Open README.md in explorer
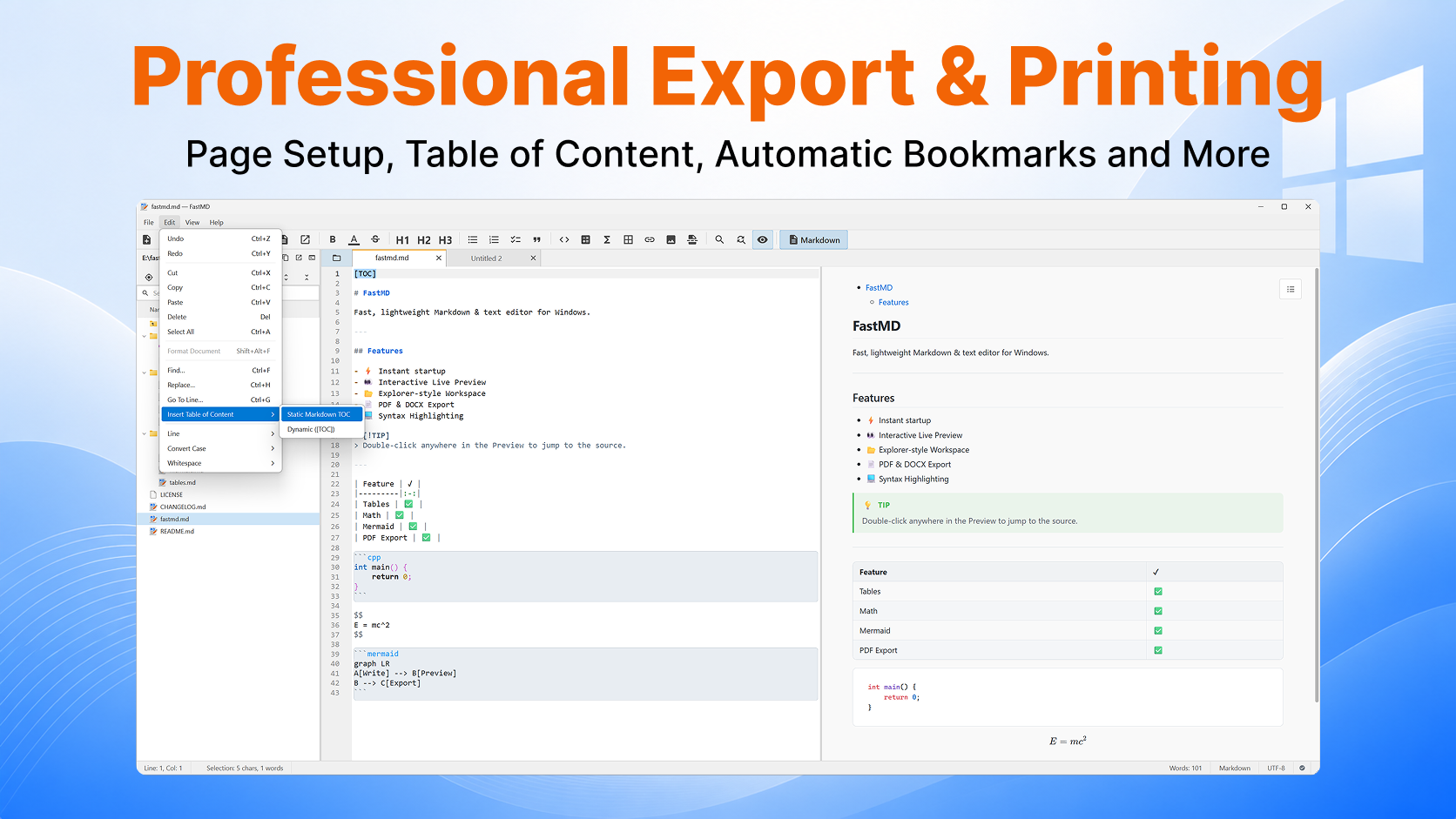Image resolution: width=1456 pixels, height=819 pixels. click(x=177, y=531)
